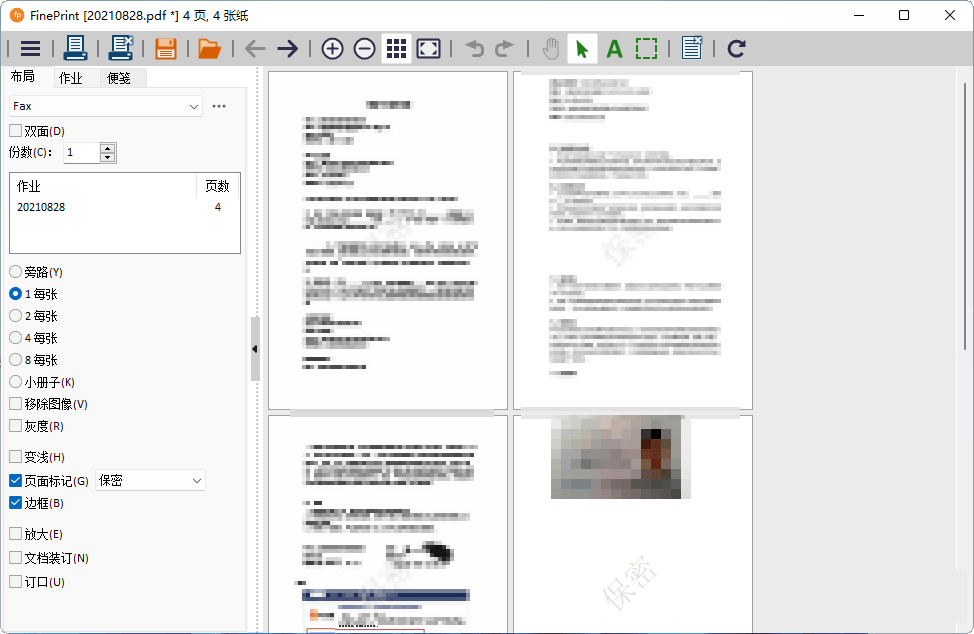
Task: Click the refresh circular arrow icon
Action: point(736,48)
